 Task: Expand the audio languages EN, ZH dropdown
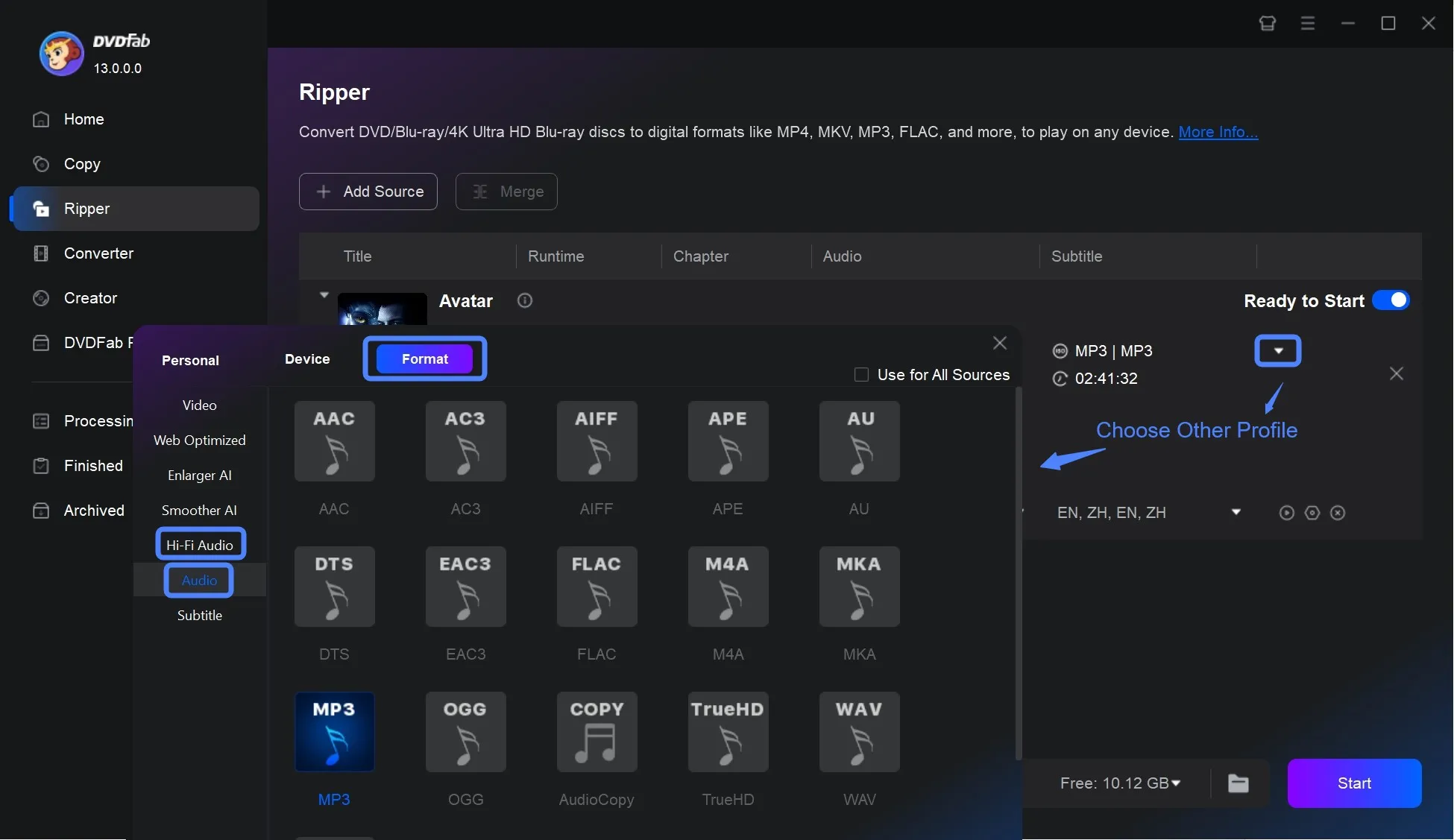tap(1236, 513)
